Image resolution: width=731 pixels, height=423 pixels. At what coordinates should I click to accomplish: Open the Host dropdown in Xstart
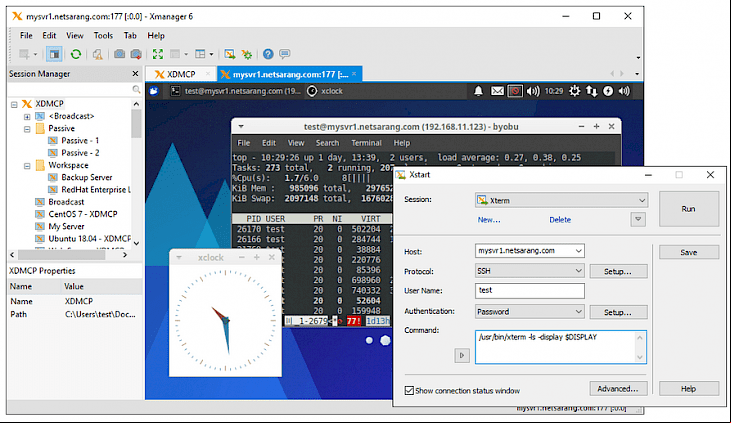[x=579, y=251]
